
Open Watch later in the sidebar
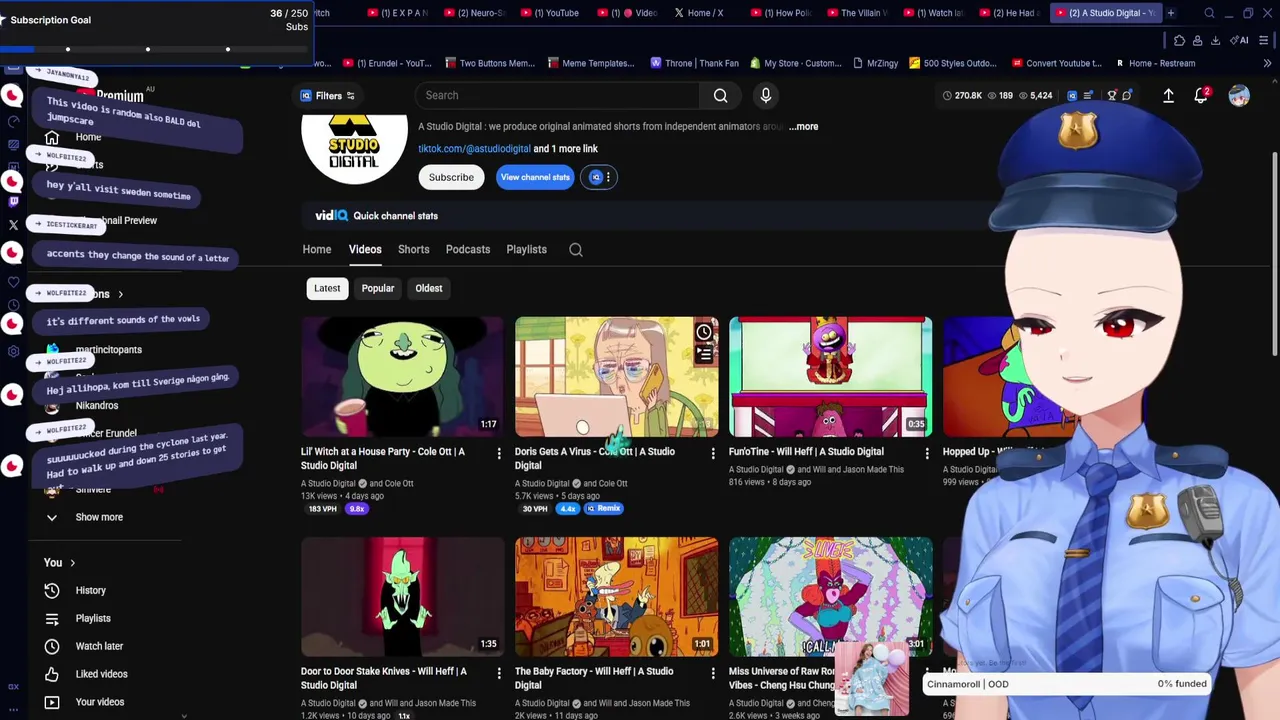[x=99, y=647]
